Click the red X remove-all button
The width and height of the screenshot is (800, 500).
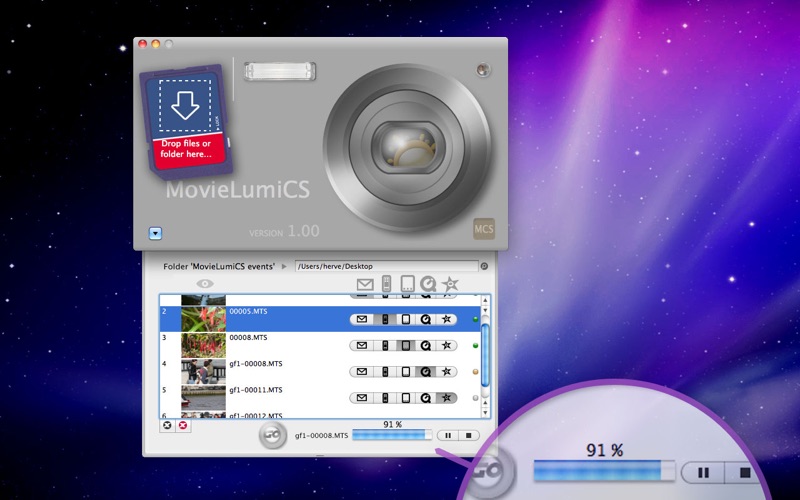183,425
